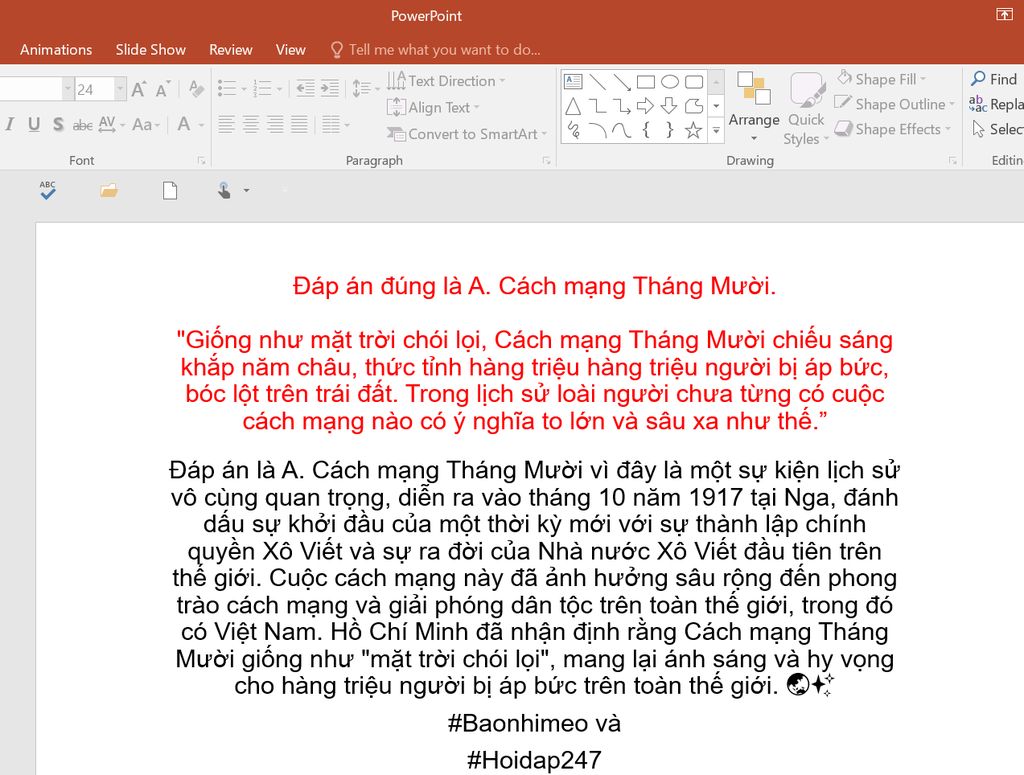Toggle Italic formatting
The height and width of the screenshot is (775, 1024).
[x=9, y=124]
